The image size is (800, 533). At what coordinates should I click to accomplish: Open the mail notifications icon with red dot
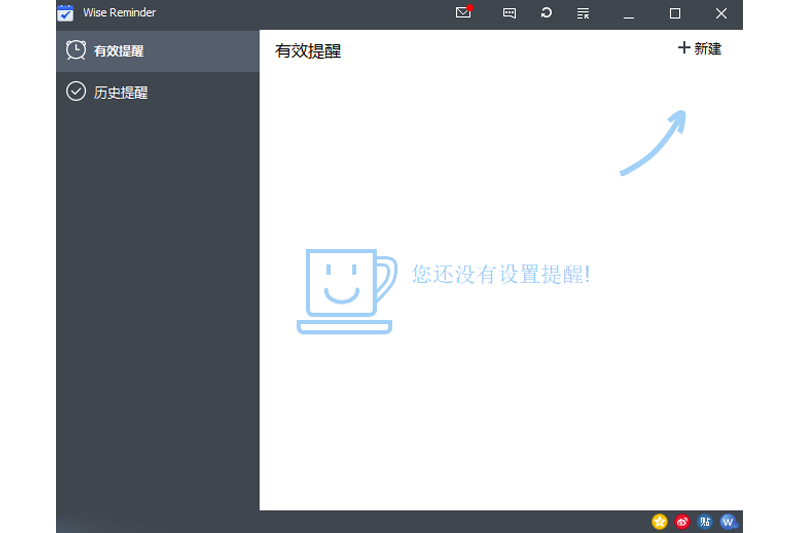(x=463, y=13)
